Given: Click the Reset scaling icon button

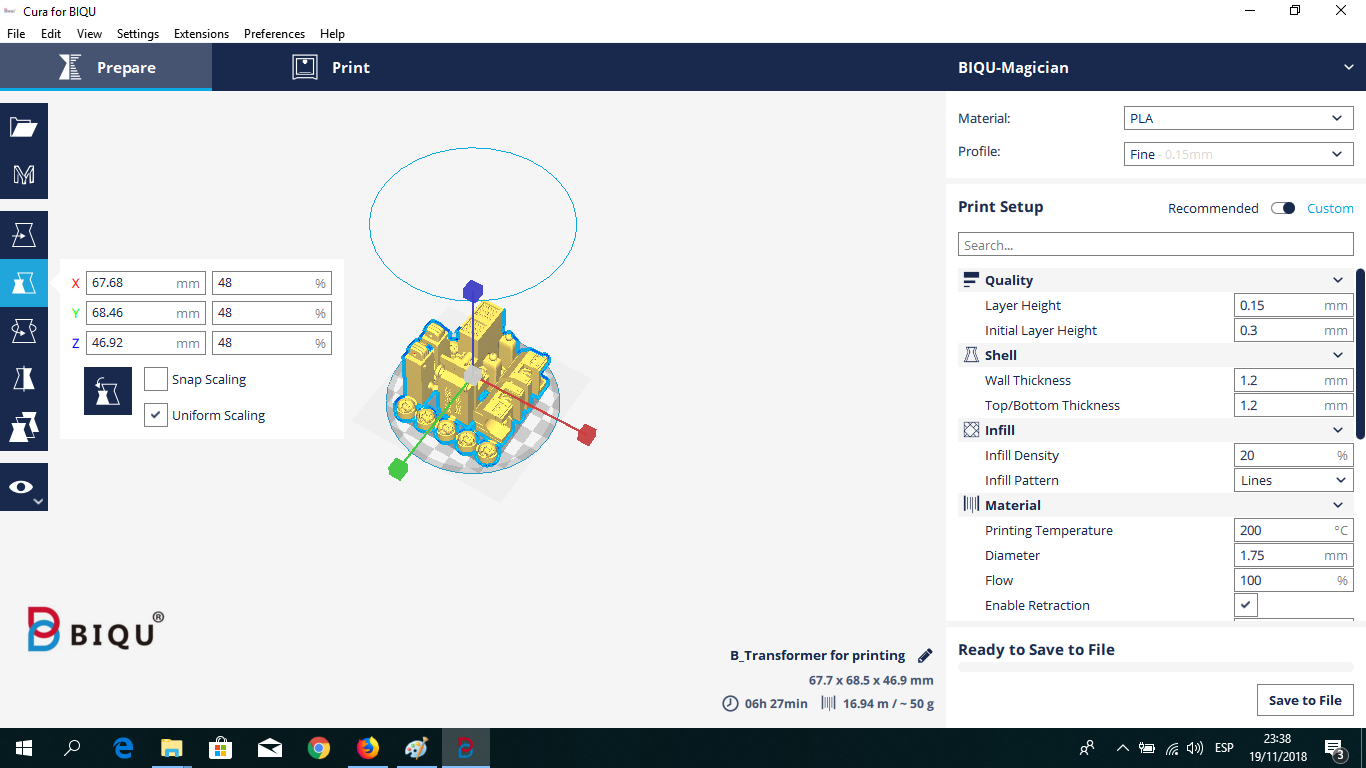Looking at the screenshot, I should click(x=108, y=390).
